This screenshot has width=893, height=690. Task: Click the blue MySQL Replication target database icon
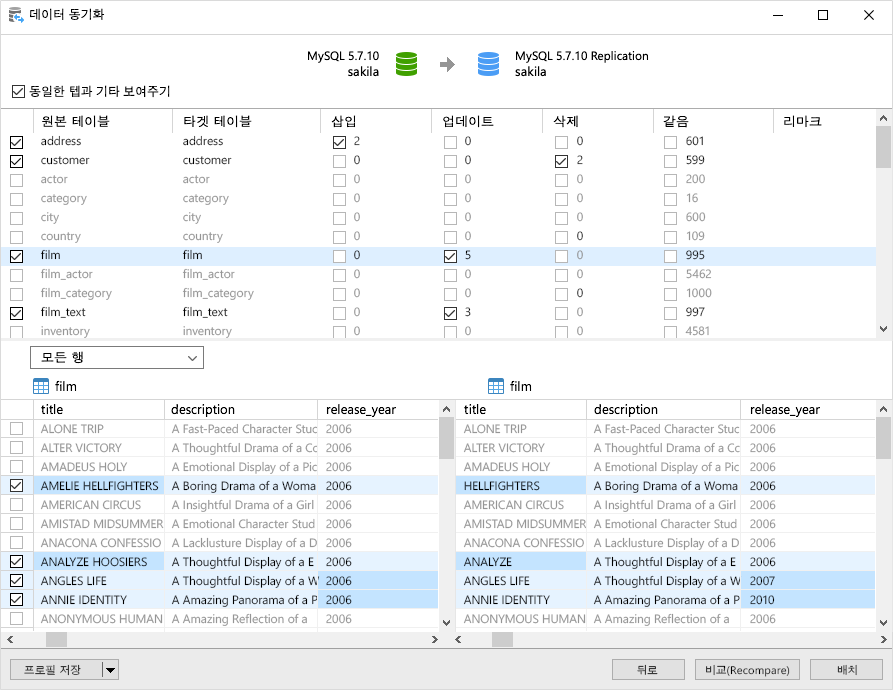[488, 61]
